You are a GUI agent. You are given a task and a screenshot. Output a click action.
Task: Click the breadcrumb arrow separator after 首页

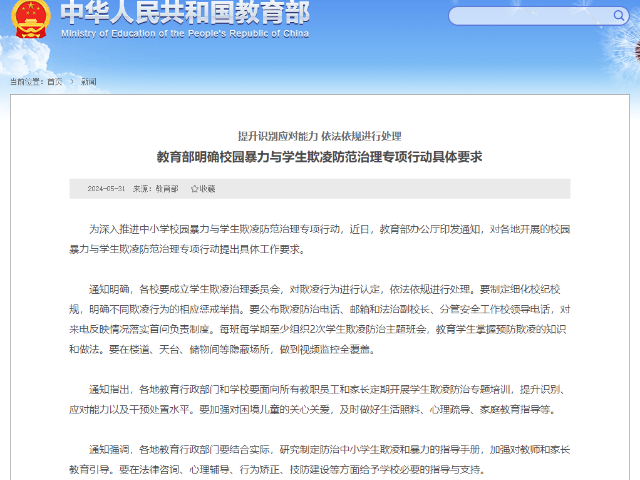[x=73, y=80]
